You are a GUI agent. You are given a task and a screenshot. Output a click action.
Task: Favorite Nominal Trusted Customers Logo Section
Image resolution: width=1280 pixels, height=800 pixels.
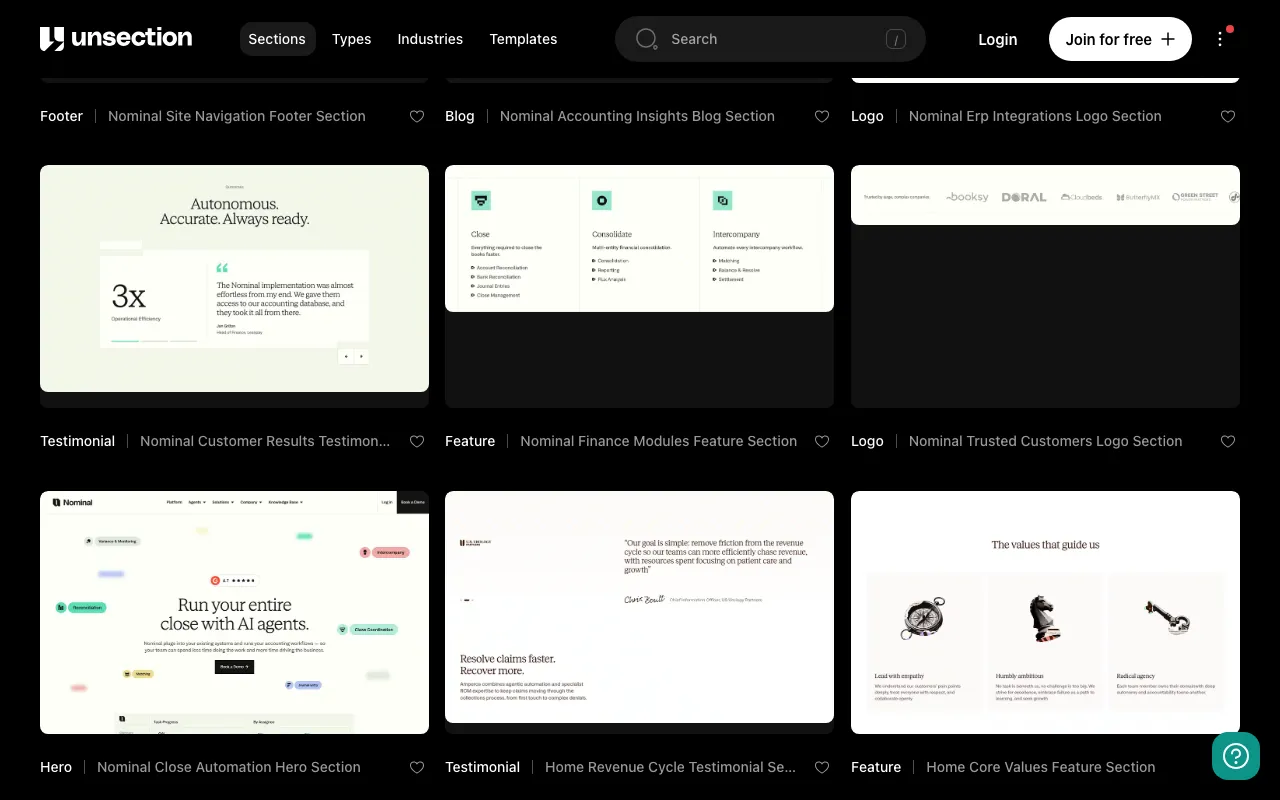1228,441
